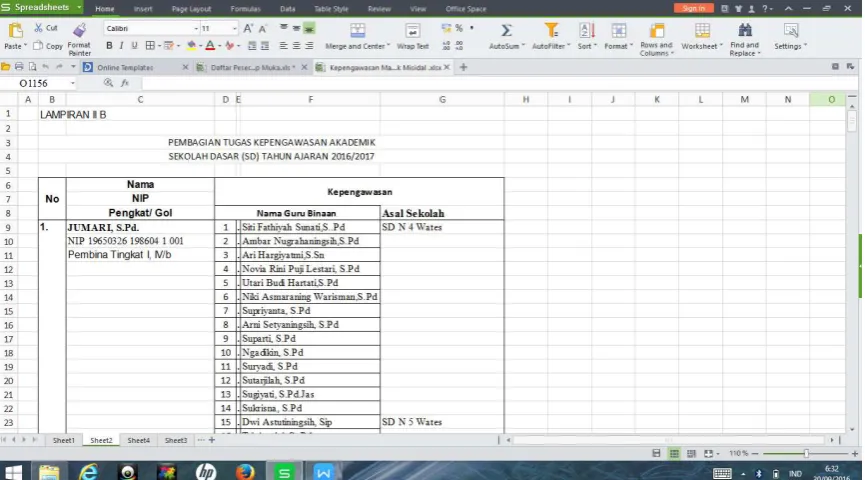Click the zoom slider handle
Viewport: 865px width, 480px height.
point(806,453)
